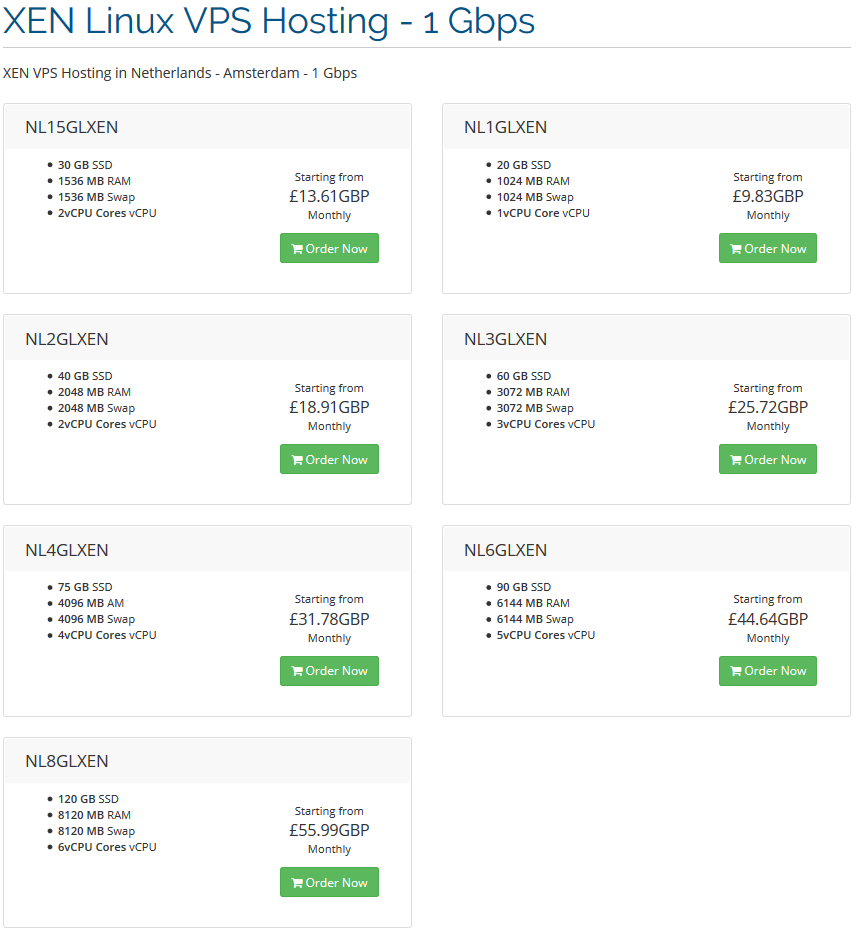Select the NL8GLXEN plan title
This screenshot has width=856, height=933.
[67, 762]
